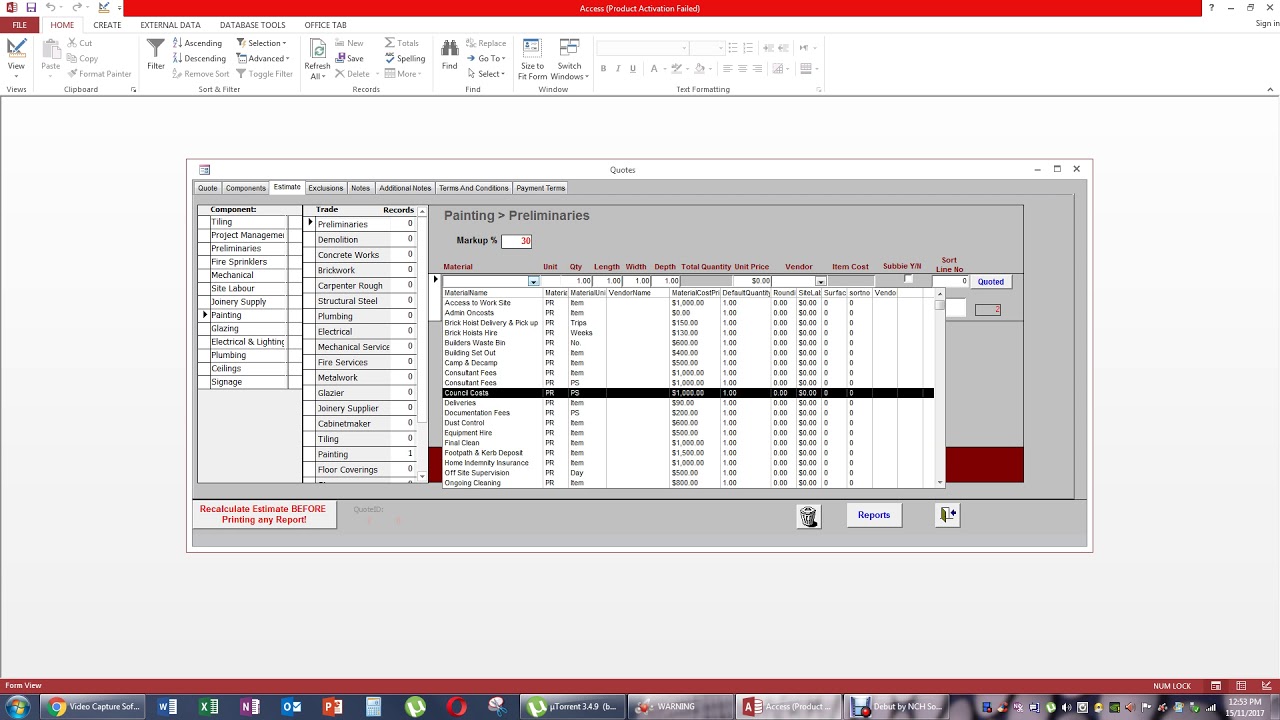The width and height of the screenshot is (1280, 720).
Task: Click the Bold formatting icon
Action: click(603, 68)
